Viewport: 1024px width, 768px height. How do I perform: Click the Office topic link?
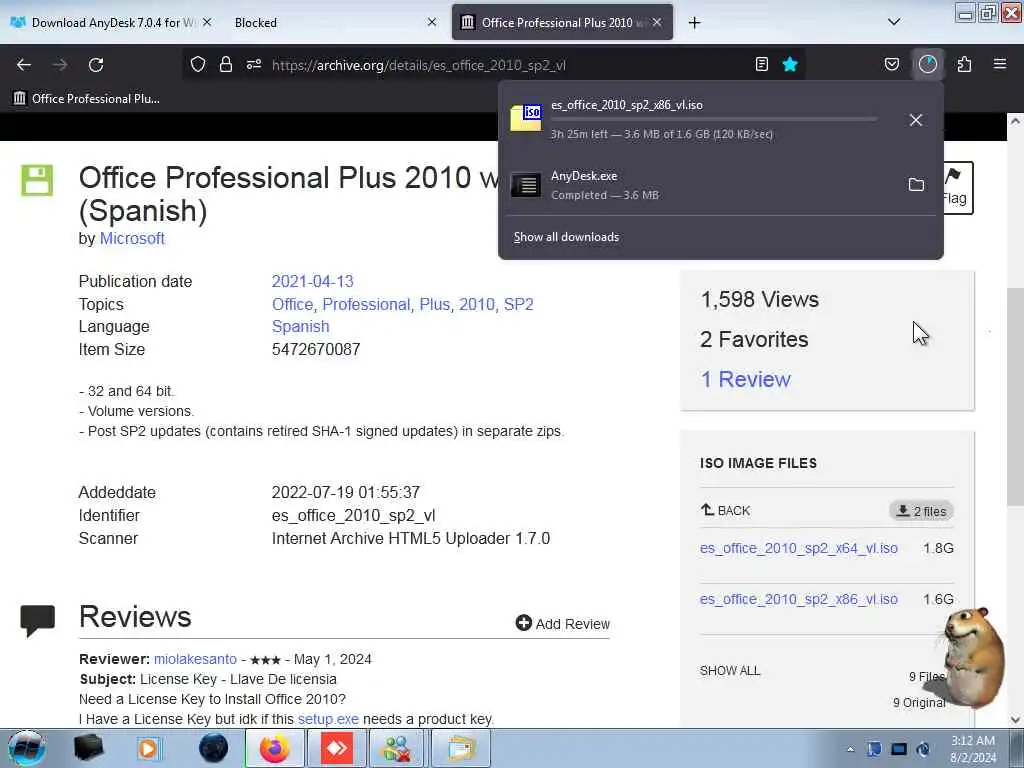click(292, 304)
